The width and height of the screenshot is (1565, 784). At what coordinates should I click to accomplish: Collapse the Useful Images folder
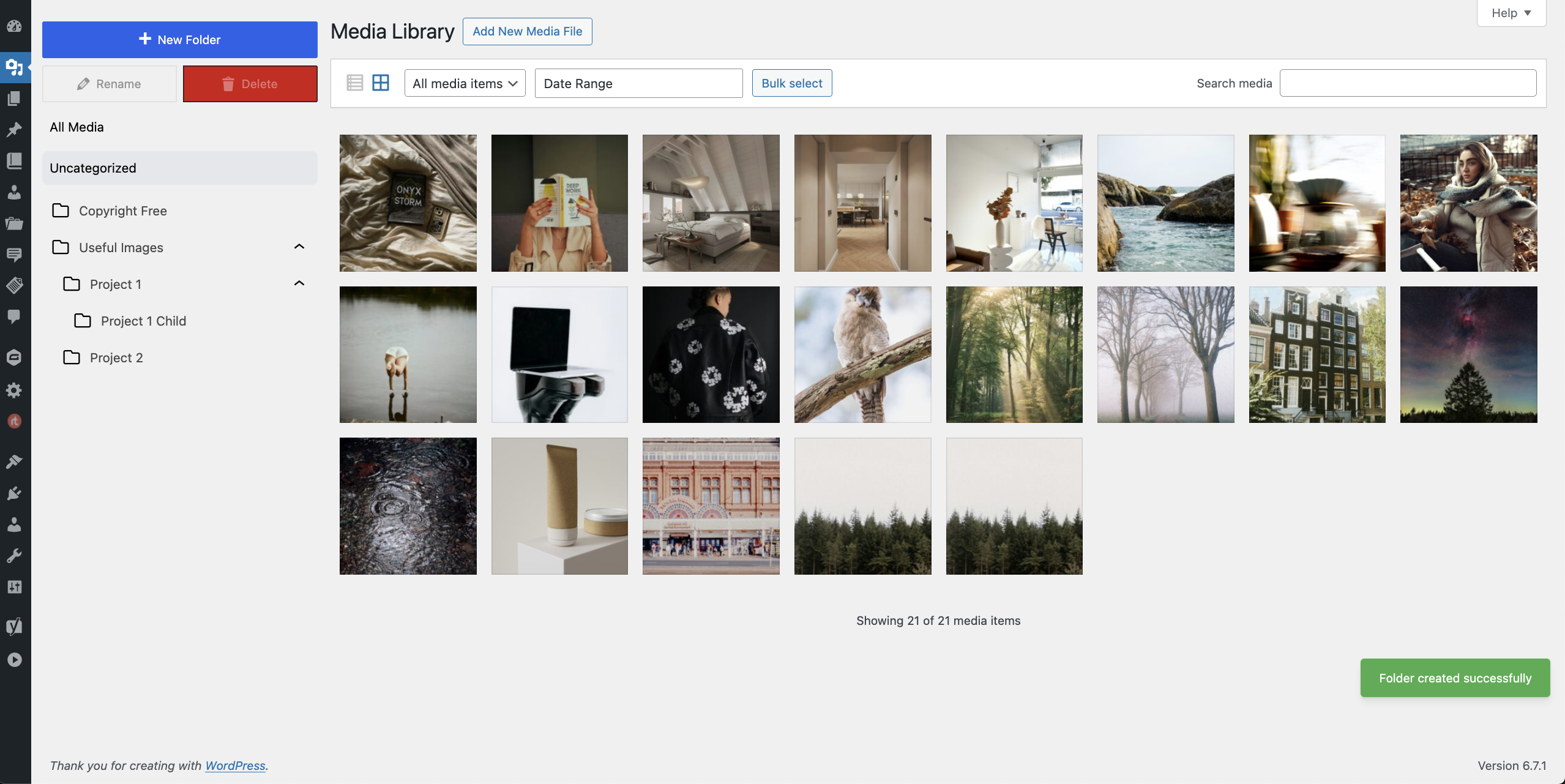[x=299, y=247]
